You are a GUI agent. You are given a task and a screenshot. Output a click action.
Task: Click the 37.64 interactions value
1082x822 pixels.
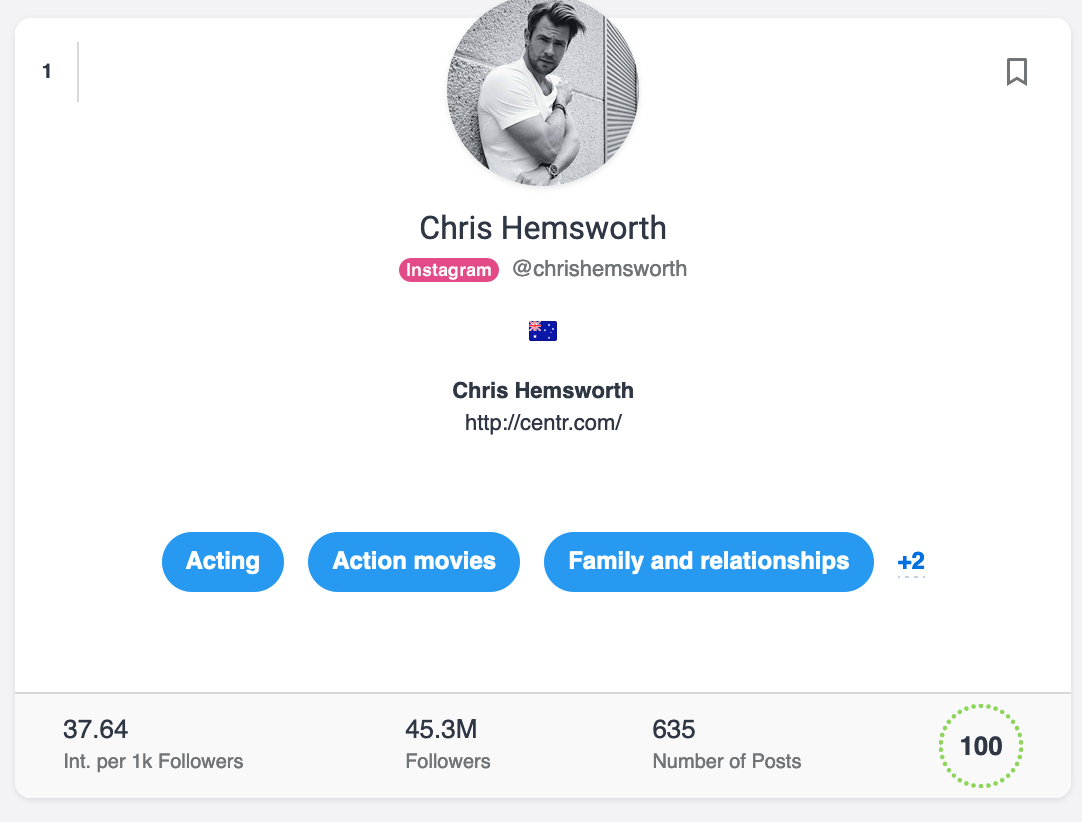point(96,729)
